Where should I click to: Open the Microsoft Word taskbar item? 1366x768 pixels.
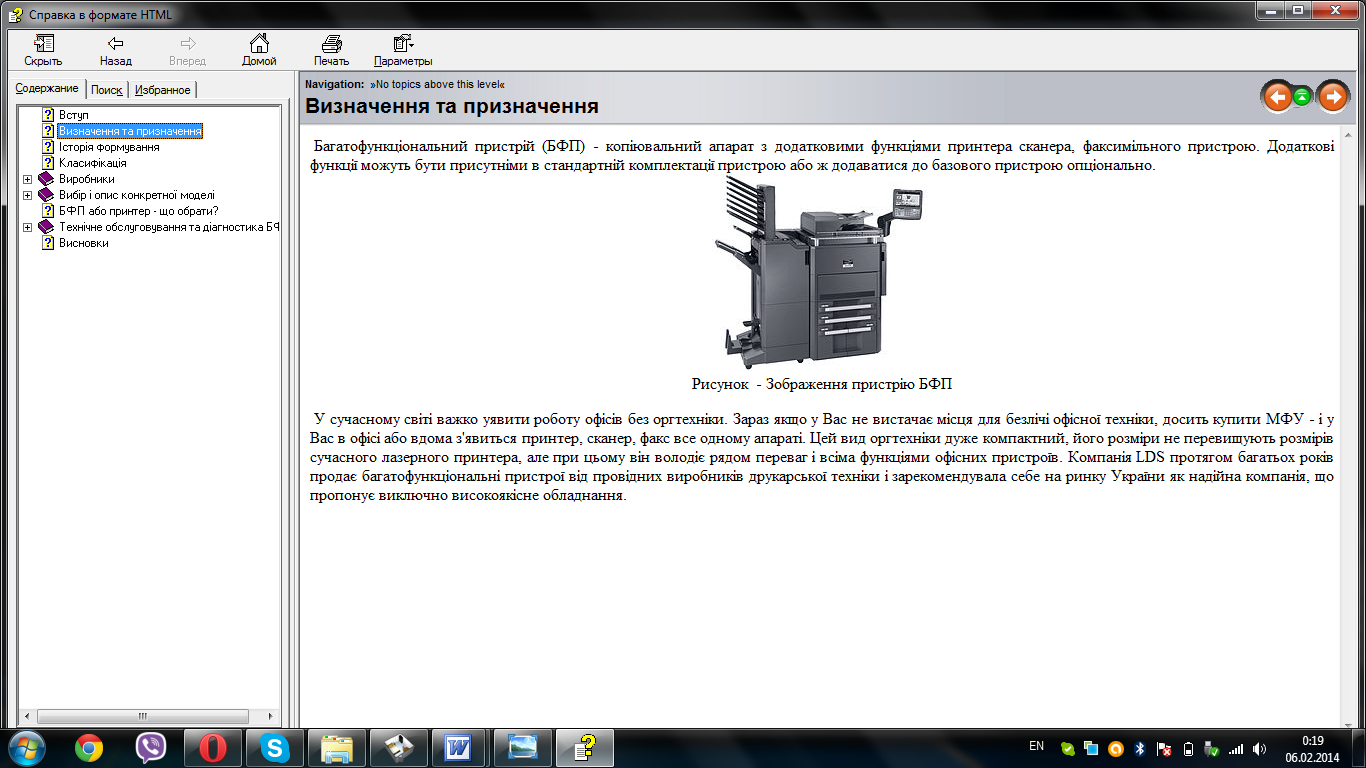[x=459, y=747]
